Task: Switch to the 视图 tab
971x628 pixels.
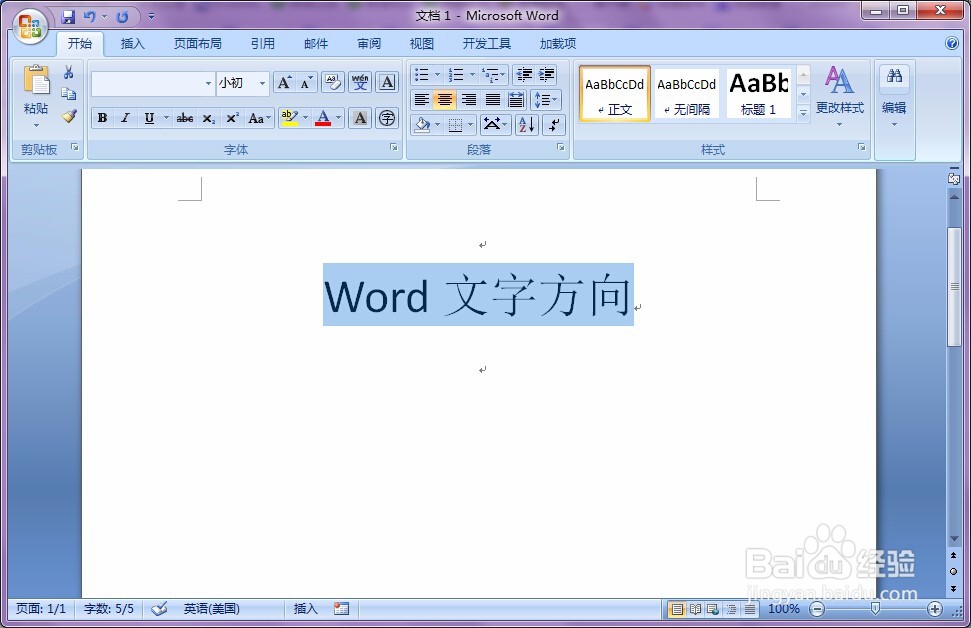Action: click(x=422, y=43)
